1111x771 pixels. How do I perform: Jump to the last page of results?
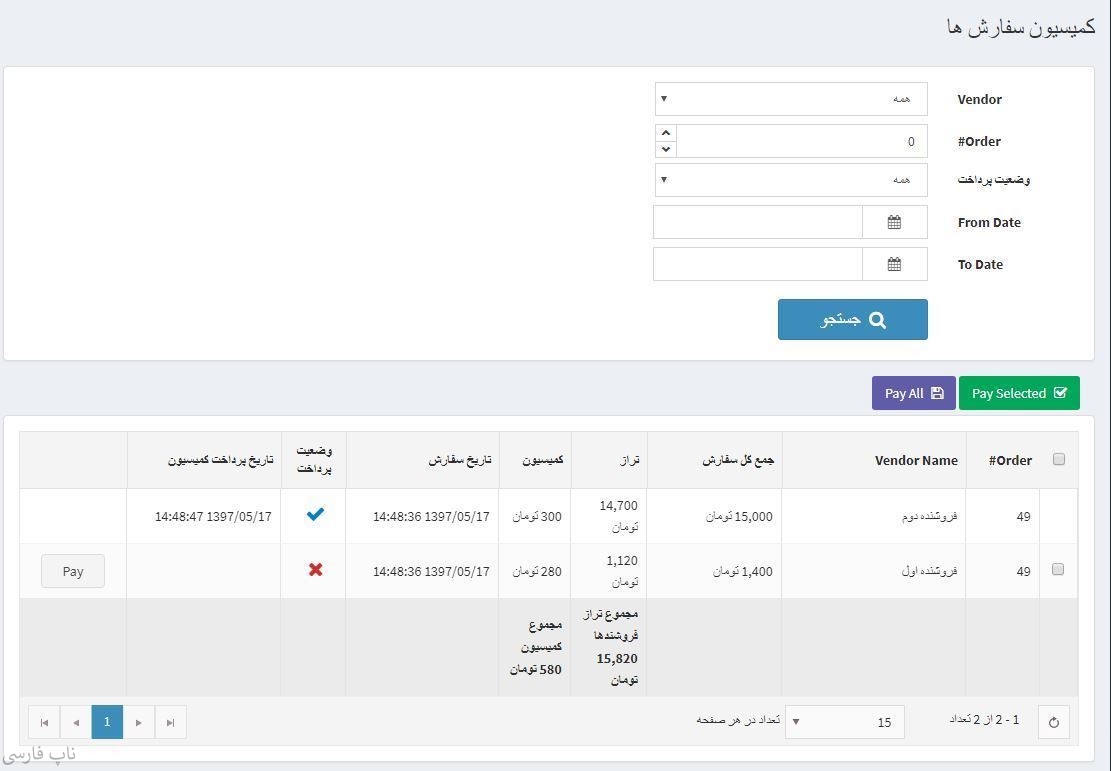171,722
